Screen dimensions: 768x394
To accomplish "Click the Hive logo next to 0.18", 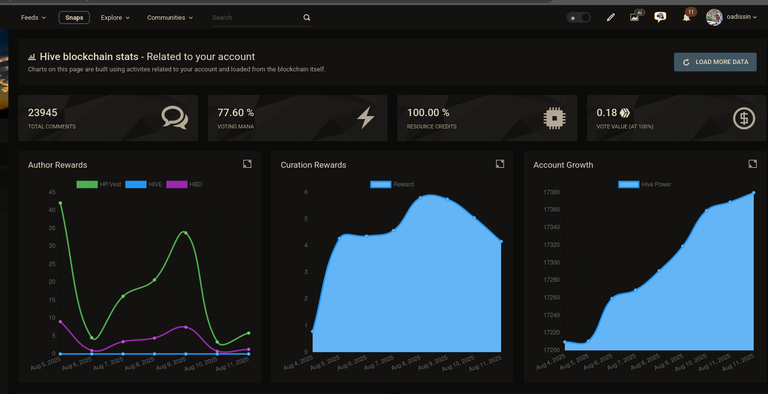I will [x=624, y=113].
